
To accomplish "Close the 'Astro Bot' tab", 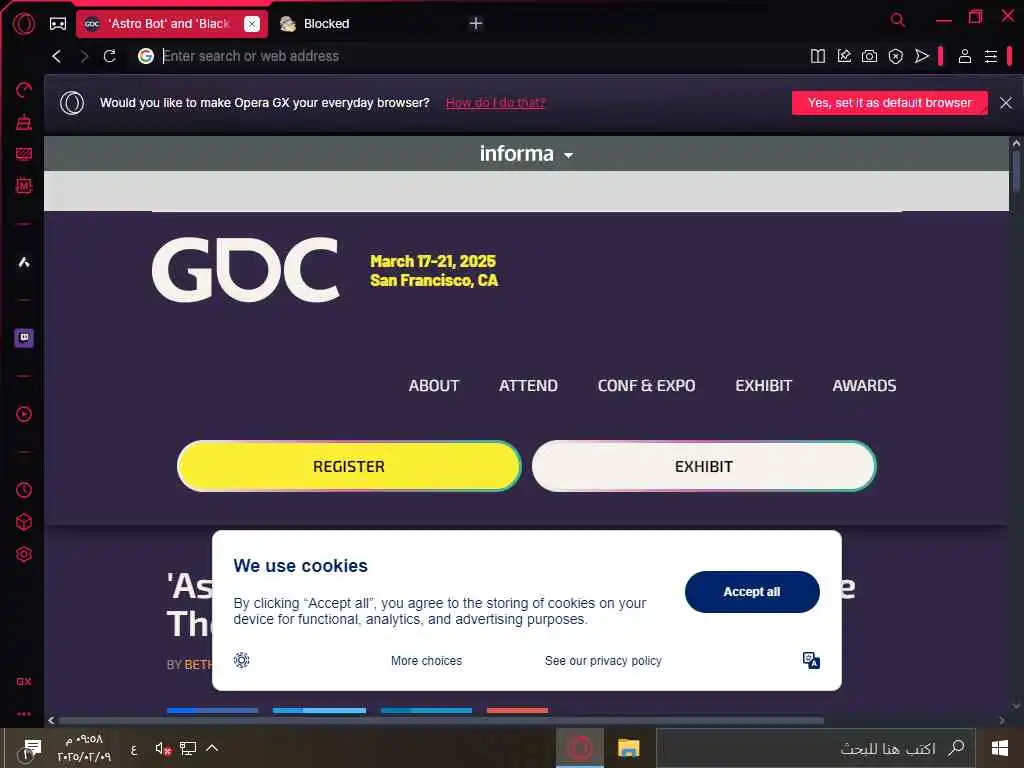I will point(252,24).
